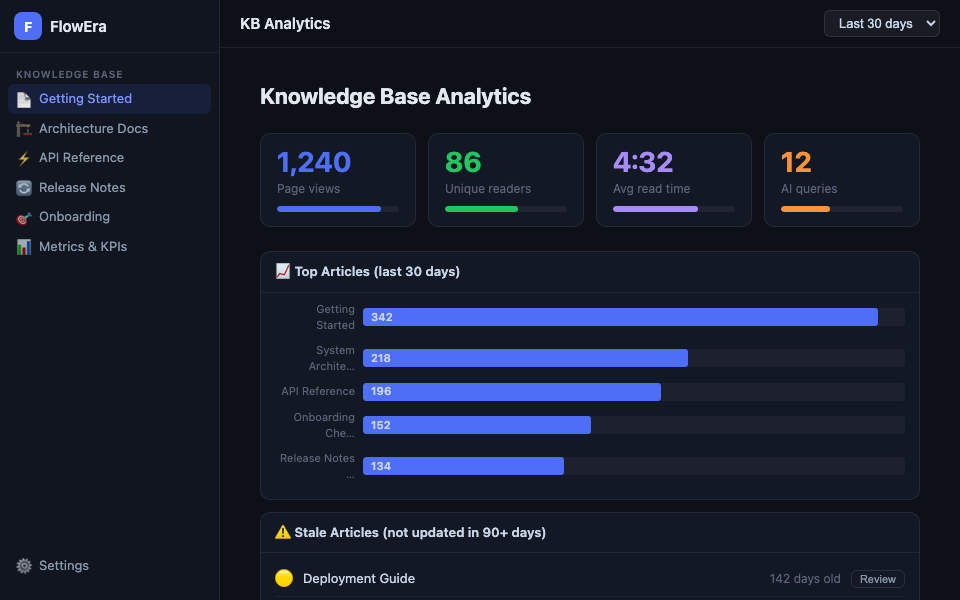This screenshot has height=600, width=960.
Task: Click the Onboarding target icon
Action: (24, 217)
